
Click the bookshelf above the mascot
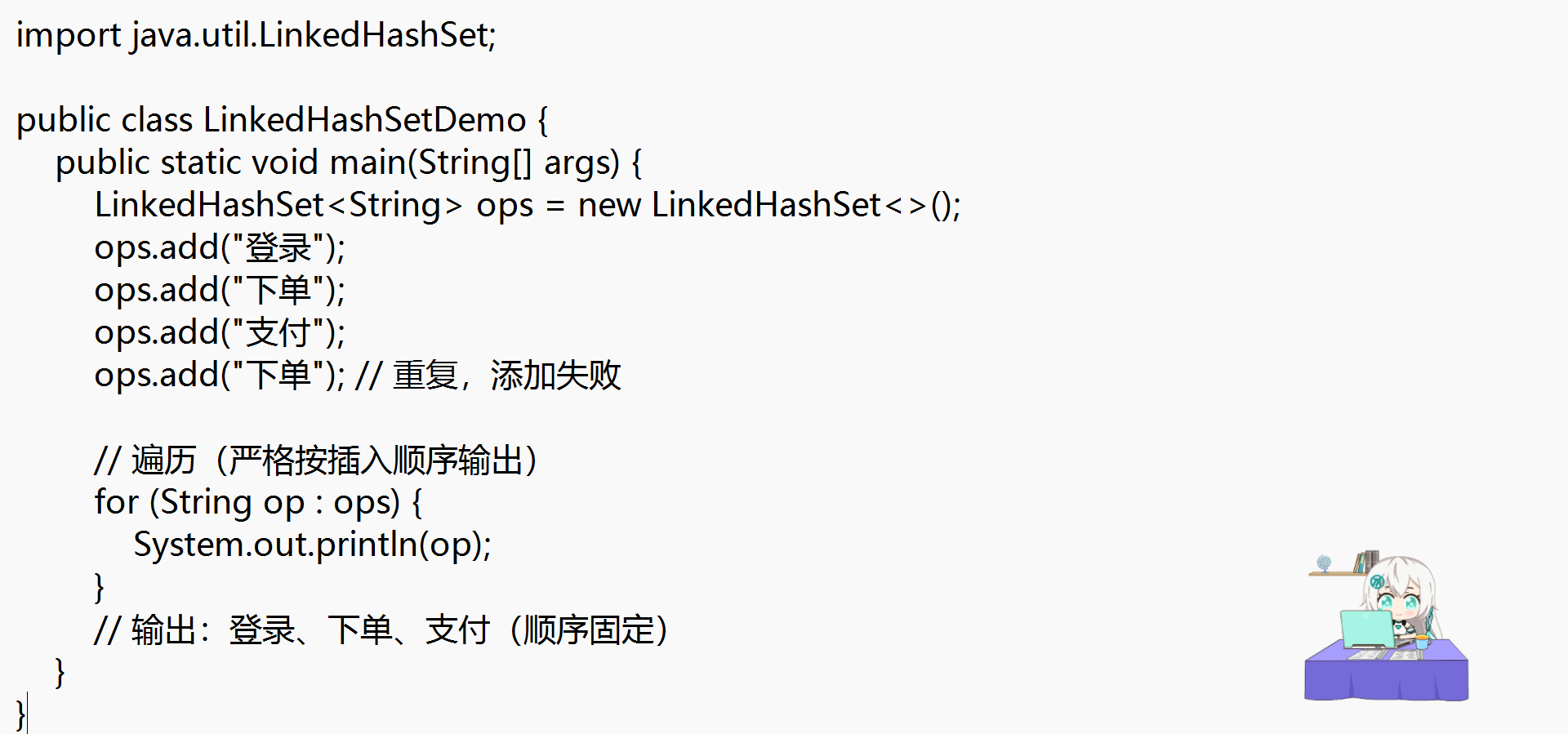[1344, 563]
